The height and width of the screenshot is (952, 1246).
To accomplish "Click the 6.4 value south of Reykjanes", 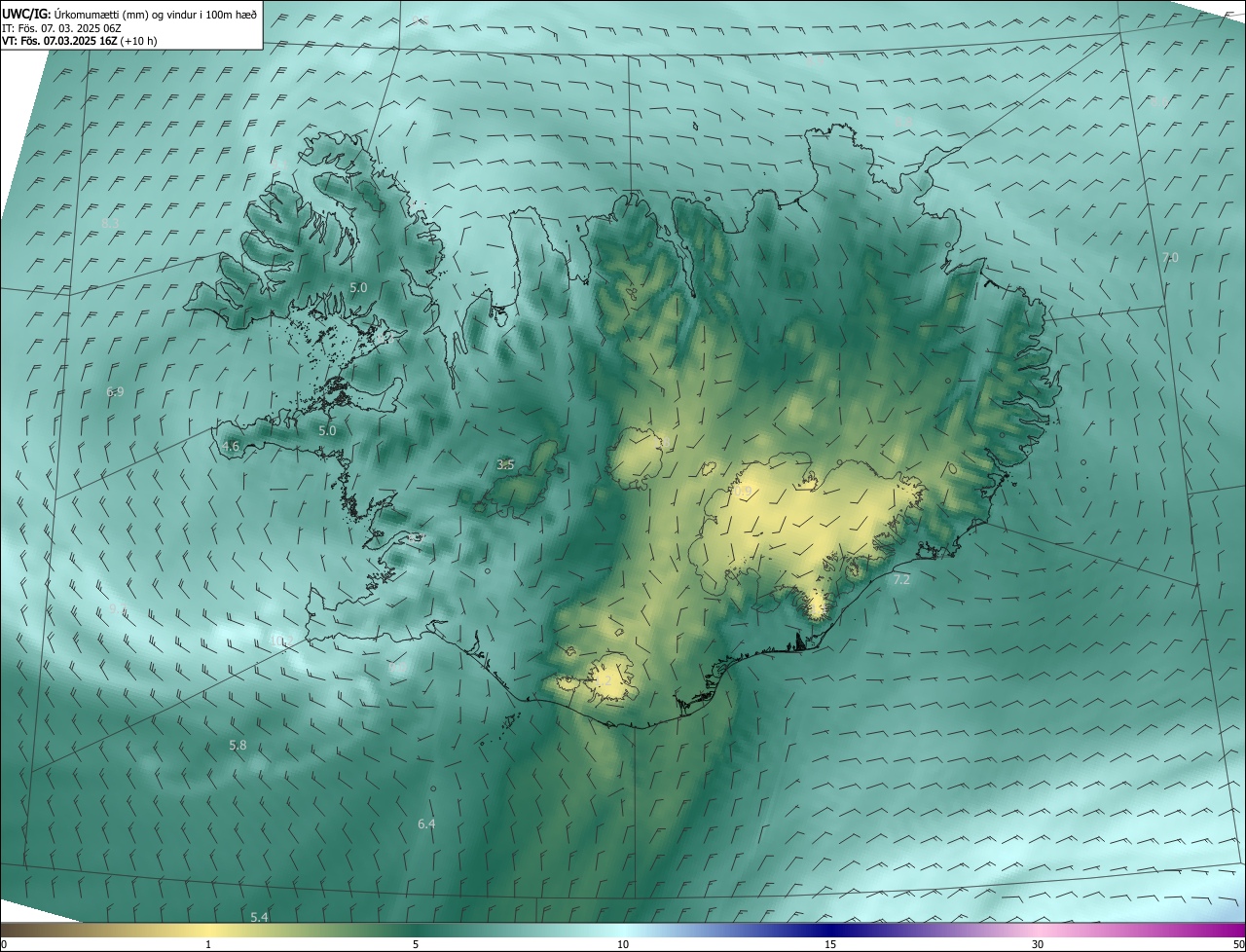I will pyautogui.click(x=426, y=824).
